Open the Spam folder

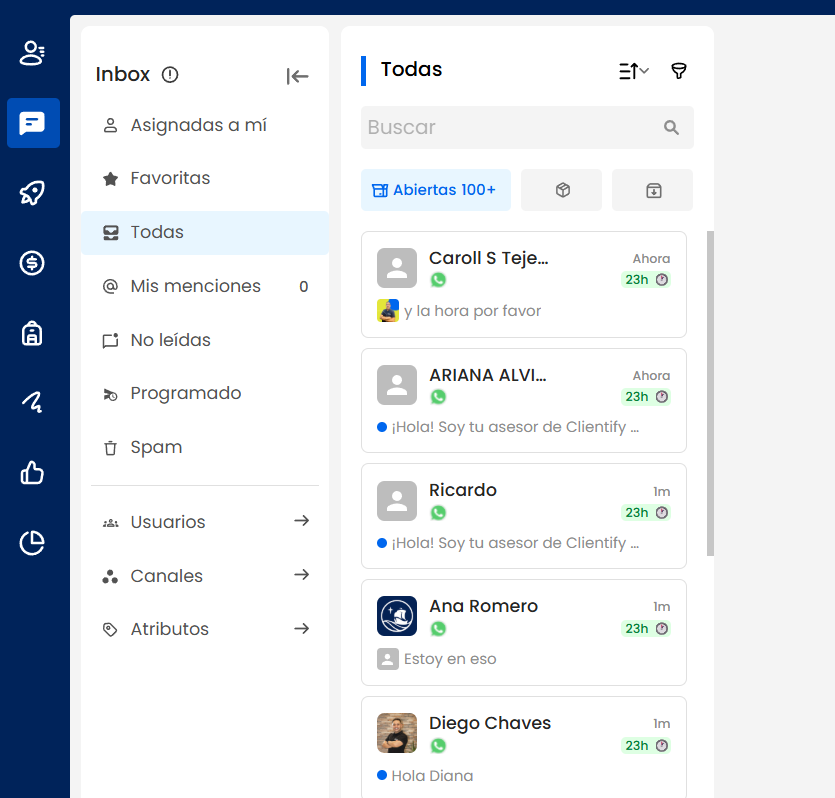point(205,447)
